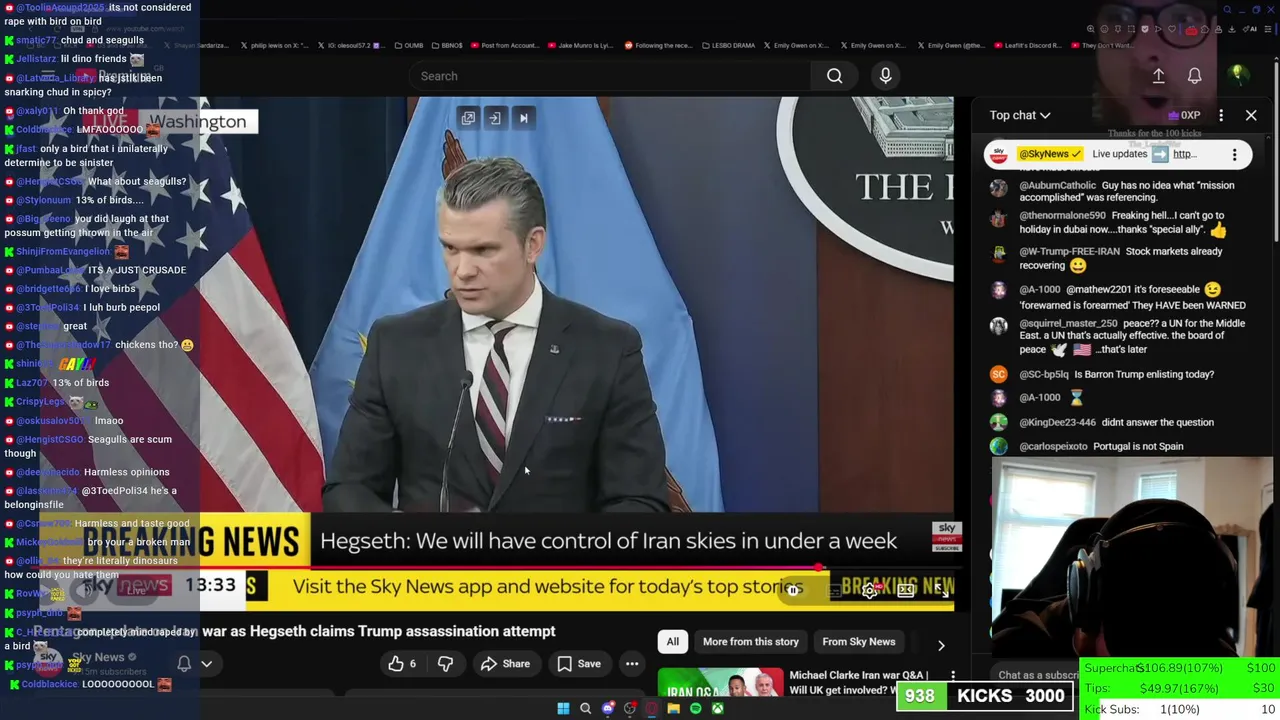Viewport: 1280px width, 720px height.
Task: Enter fullscreen on the video player
Action: 941,591
